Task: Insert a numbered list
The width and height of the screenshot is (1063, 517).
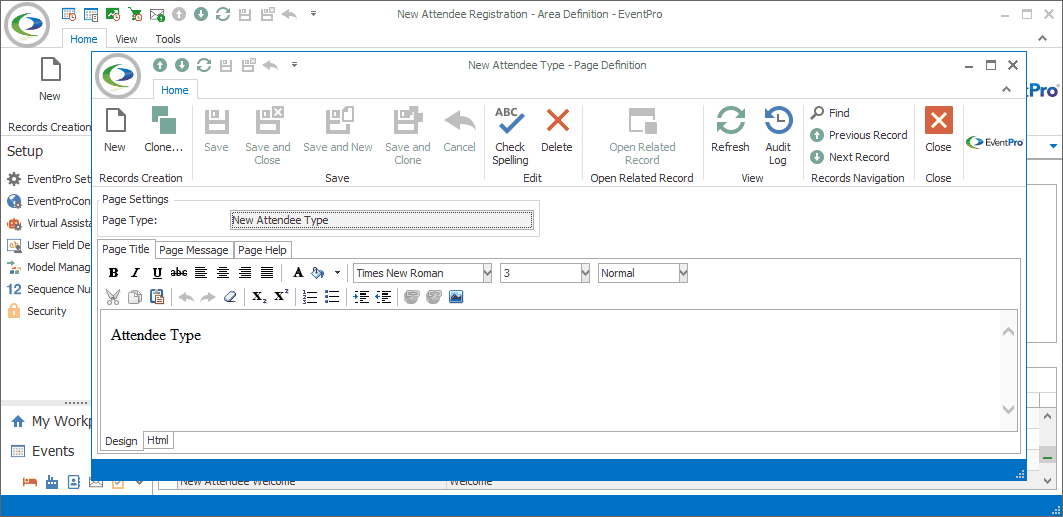Action: (x=310, y=296)
